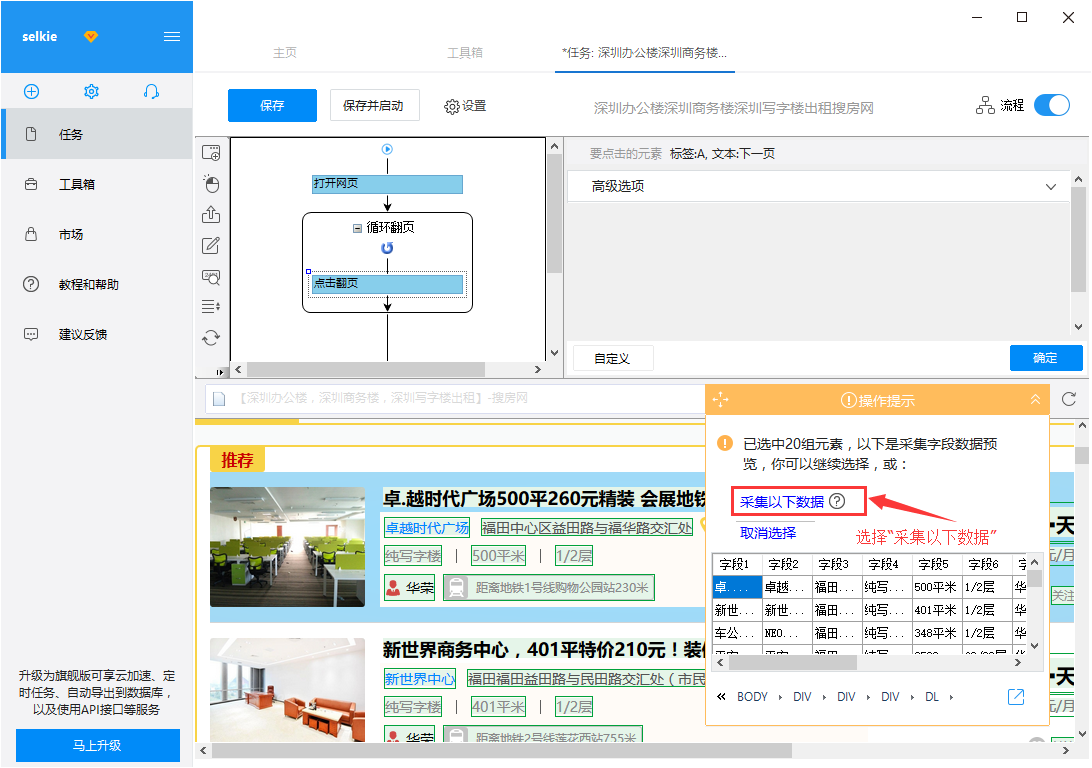The width and height of the screenshot is (1092, 768).
Task: Click the 马上升级 upgrade button
Action: pyautogui.click(x=98, y=746)
